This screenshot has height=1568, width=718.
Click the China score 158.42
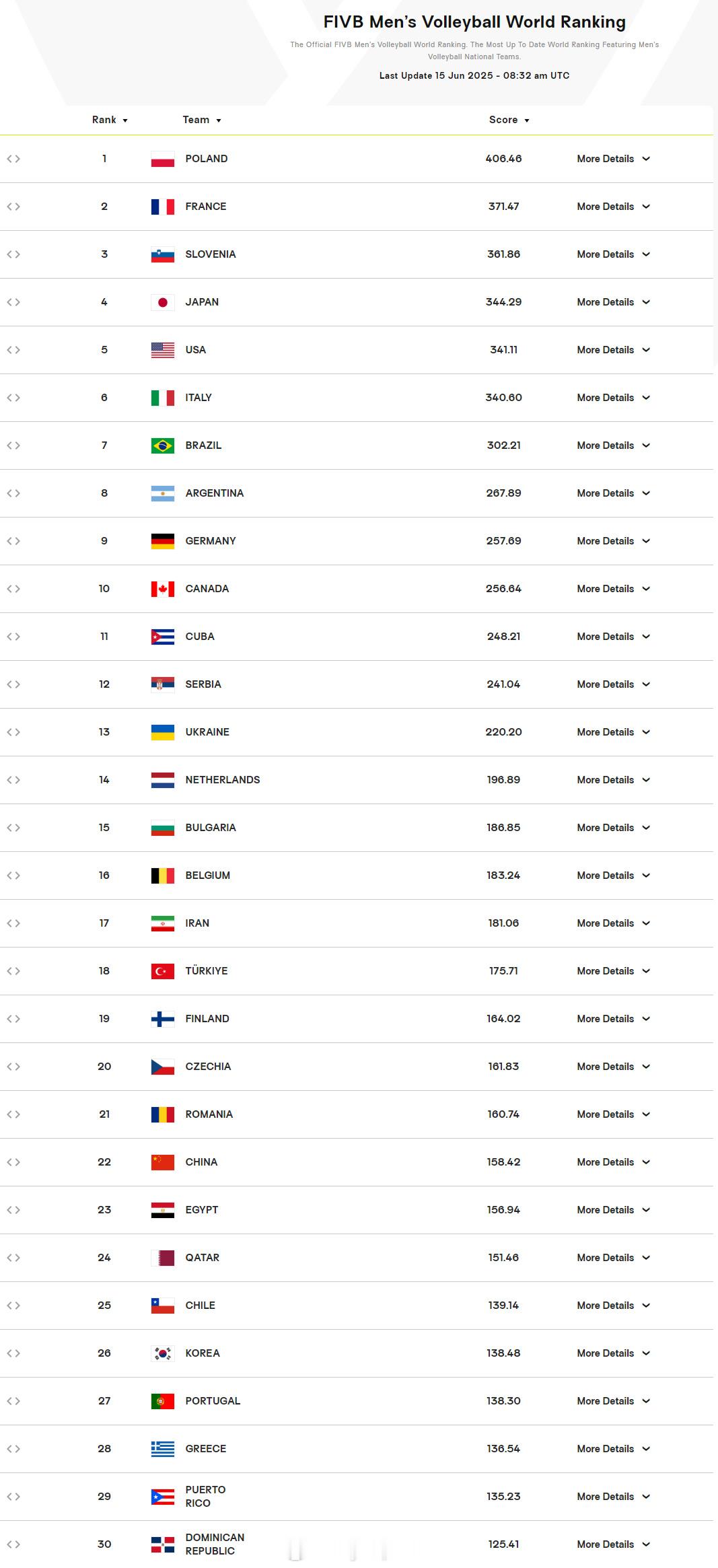(503, 1162)
